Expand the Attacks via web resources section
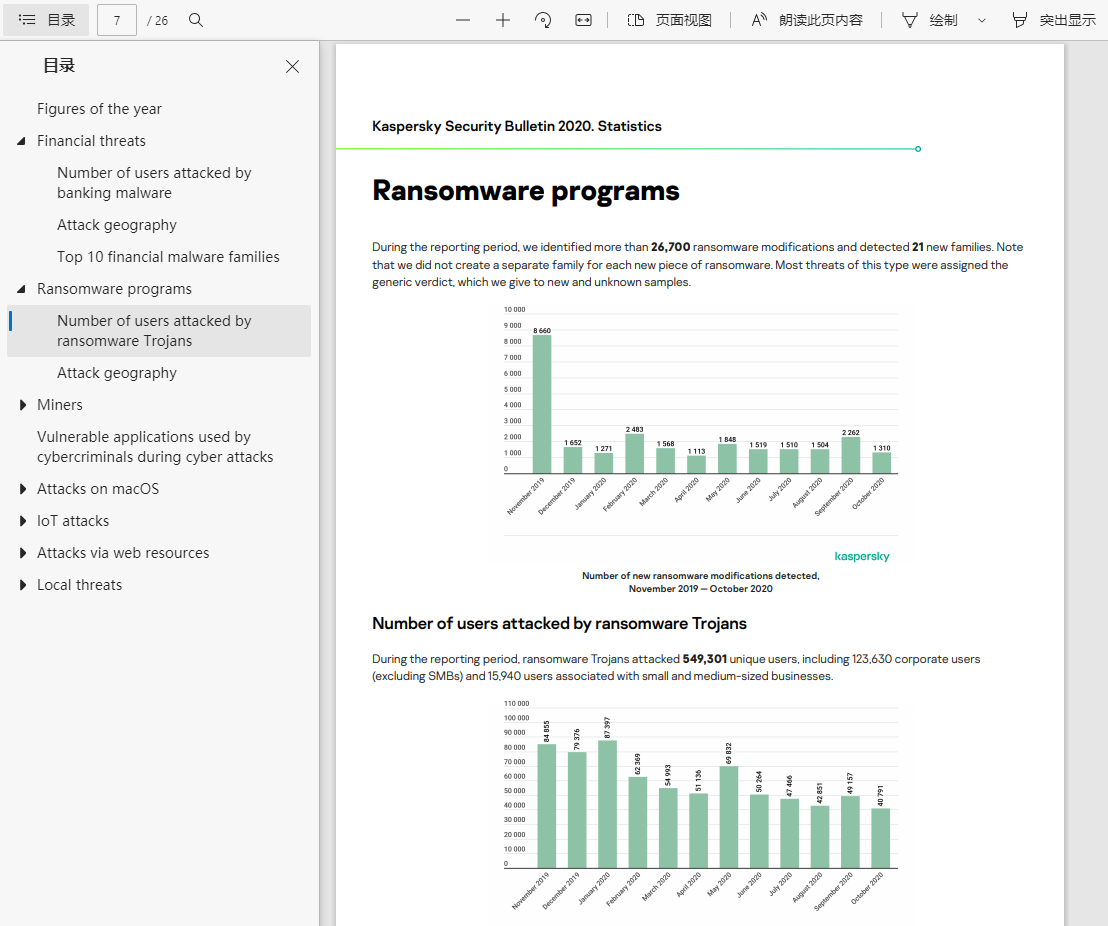 tap(23, 553)
